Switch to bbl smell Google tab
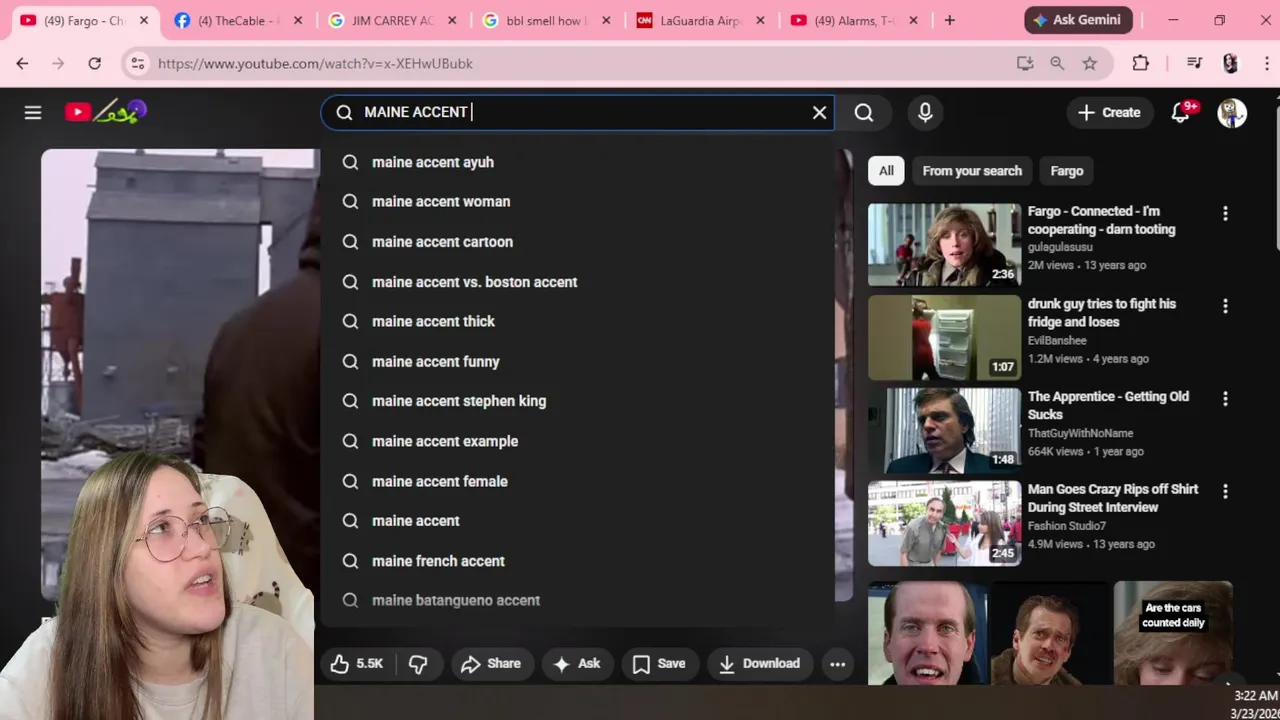 click(545, 20)
